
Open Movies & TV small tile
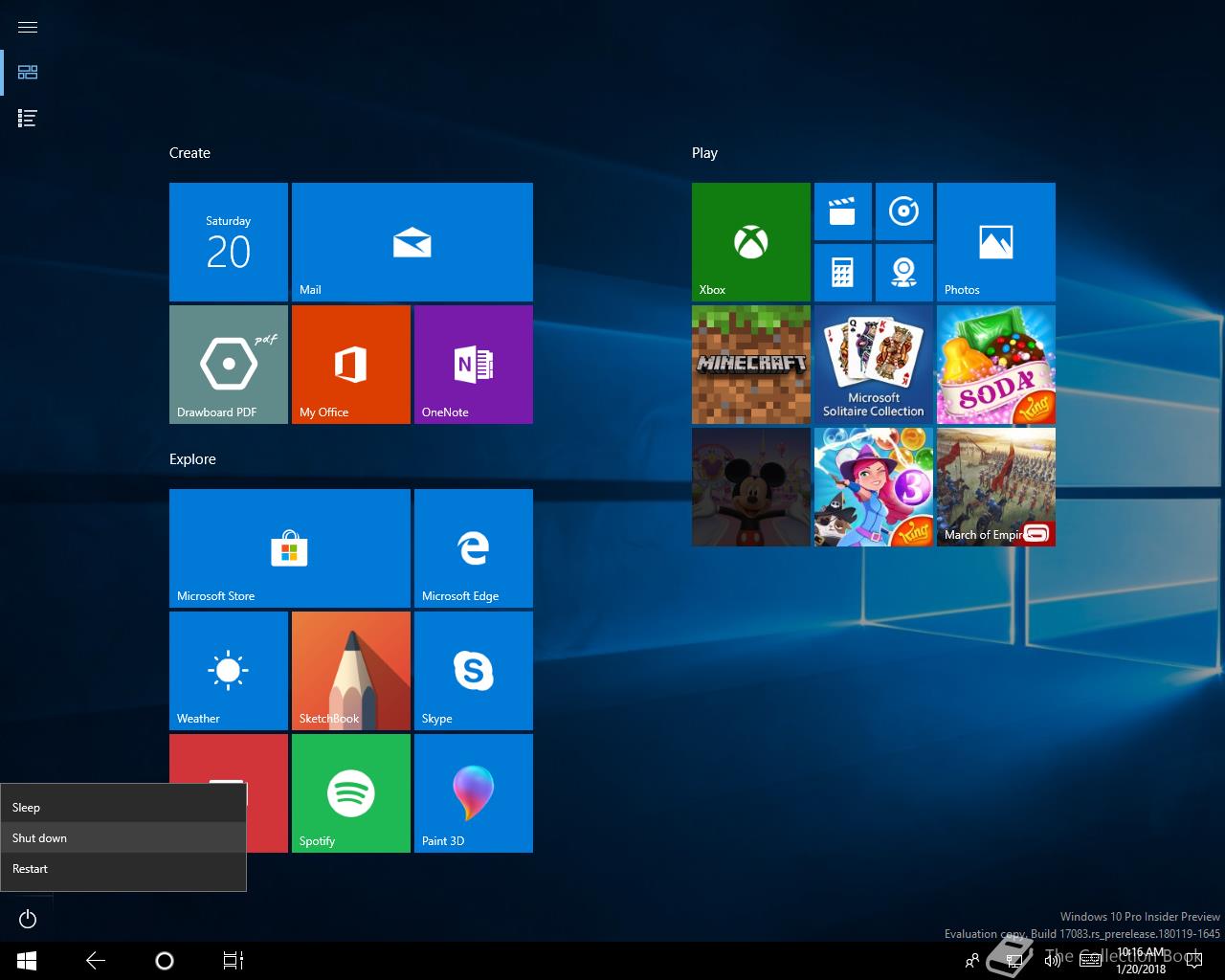(843, 212)
